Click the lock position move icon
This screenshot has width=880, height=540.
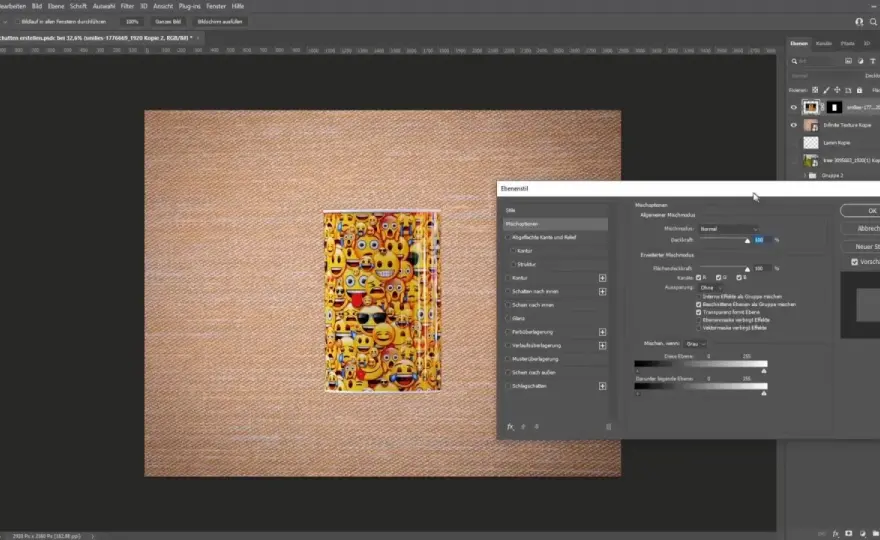837,90
